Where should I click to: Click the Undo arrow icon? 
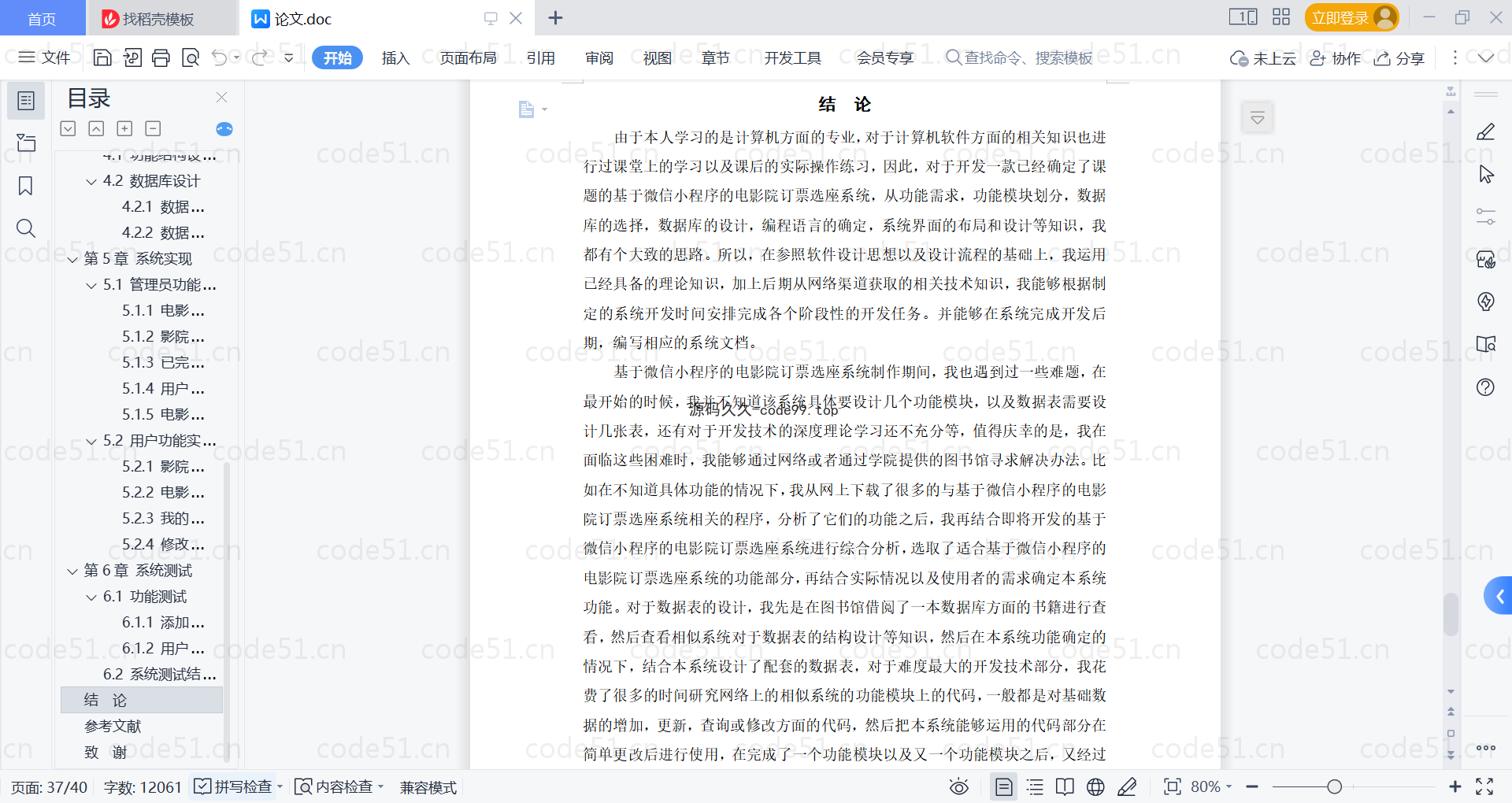220,57
